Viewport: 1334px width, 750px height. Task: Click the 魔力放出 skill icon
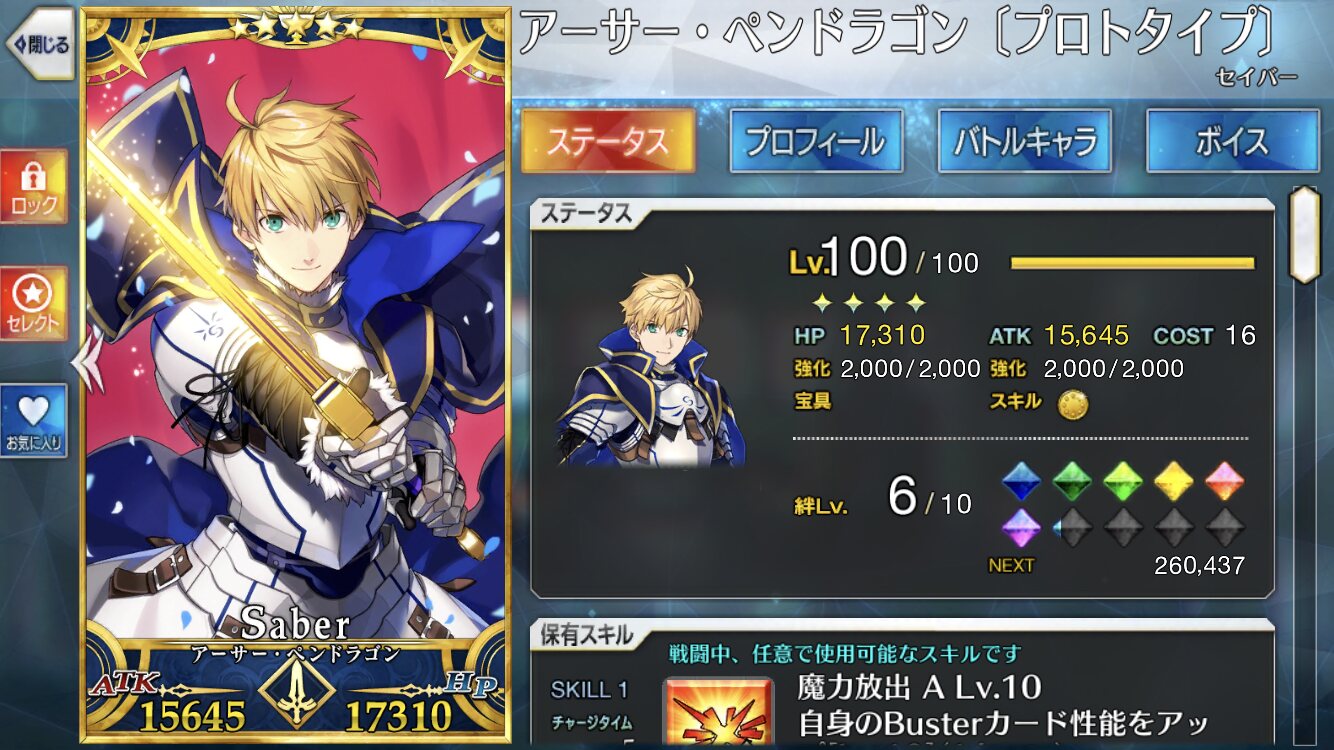719,714
